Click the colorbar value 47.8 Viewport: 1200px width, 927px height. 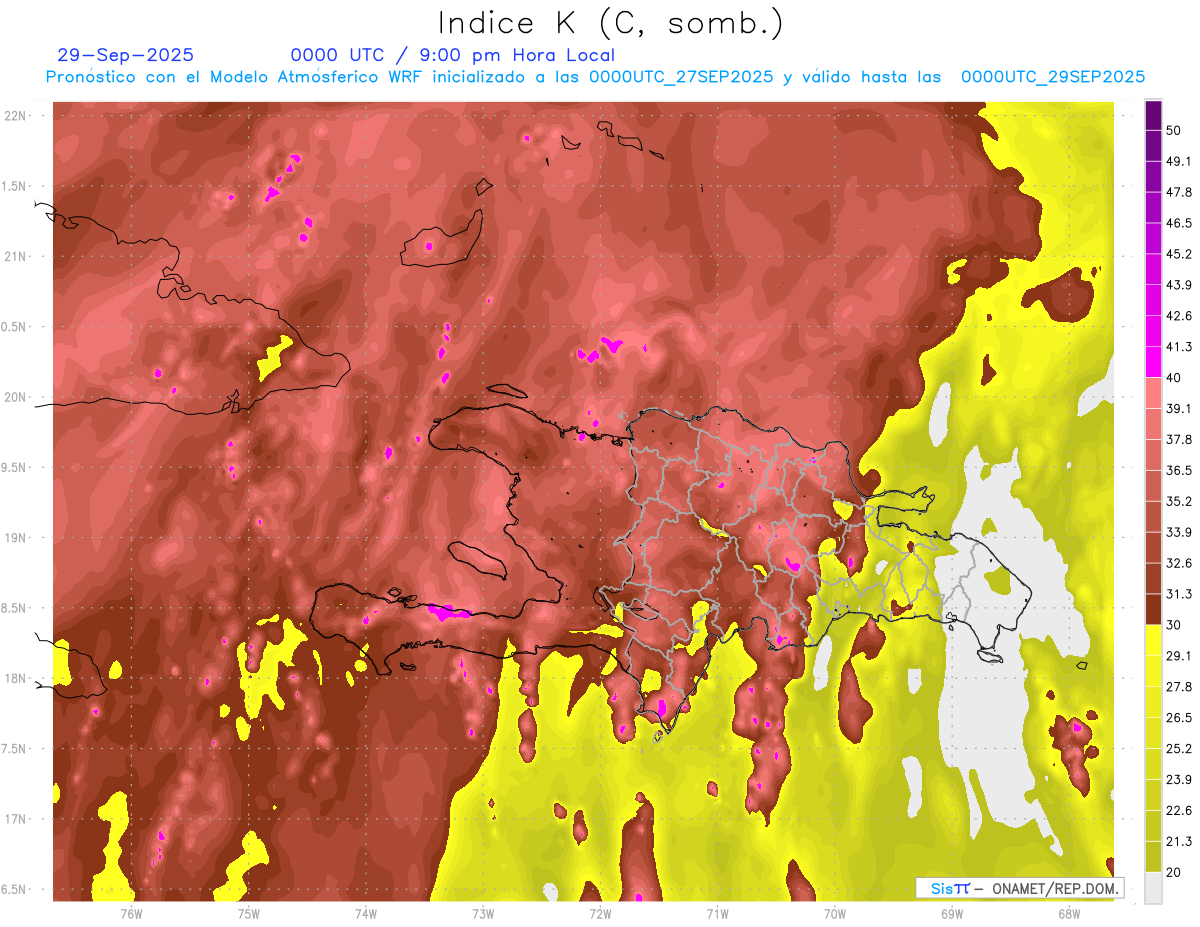pyautogui.click(x=1179, y=192)
